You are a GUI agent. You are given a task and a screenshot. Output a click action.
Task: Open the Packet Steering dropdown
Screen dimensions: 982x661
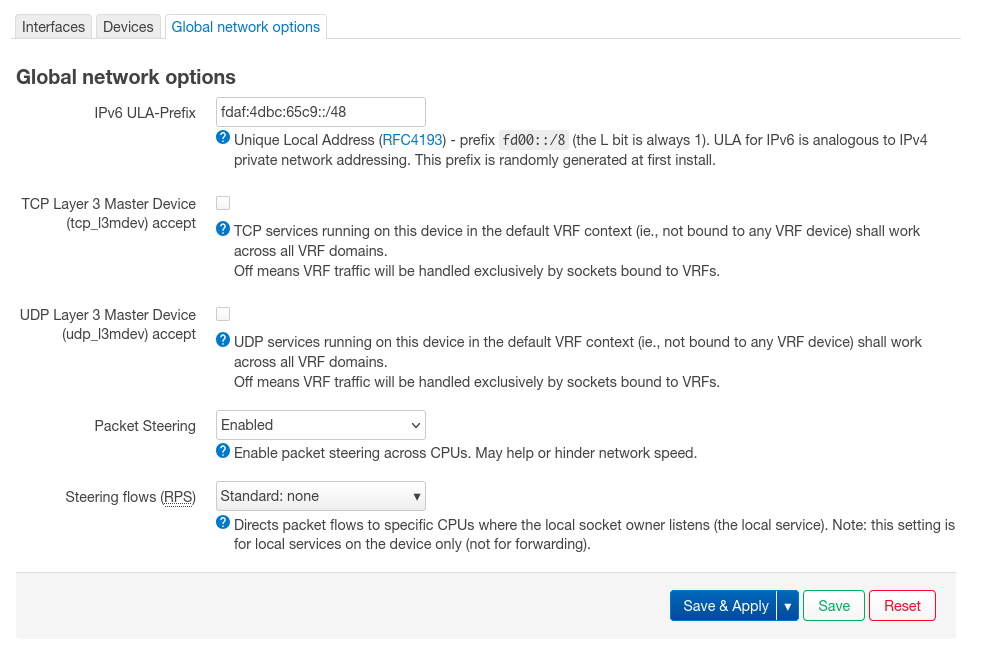tap(321, 425)
